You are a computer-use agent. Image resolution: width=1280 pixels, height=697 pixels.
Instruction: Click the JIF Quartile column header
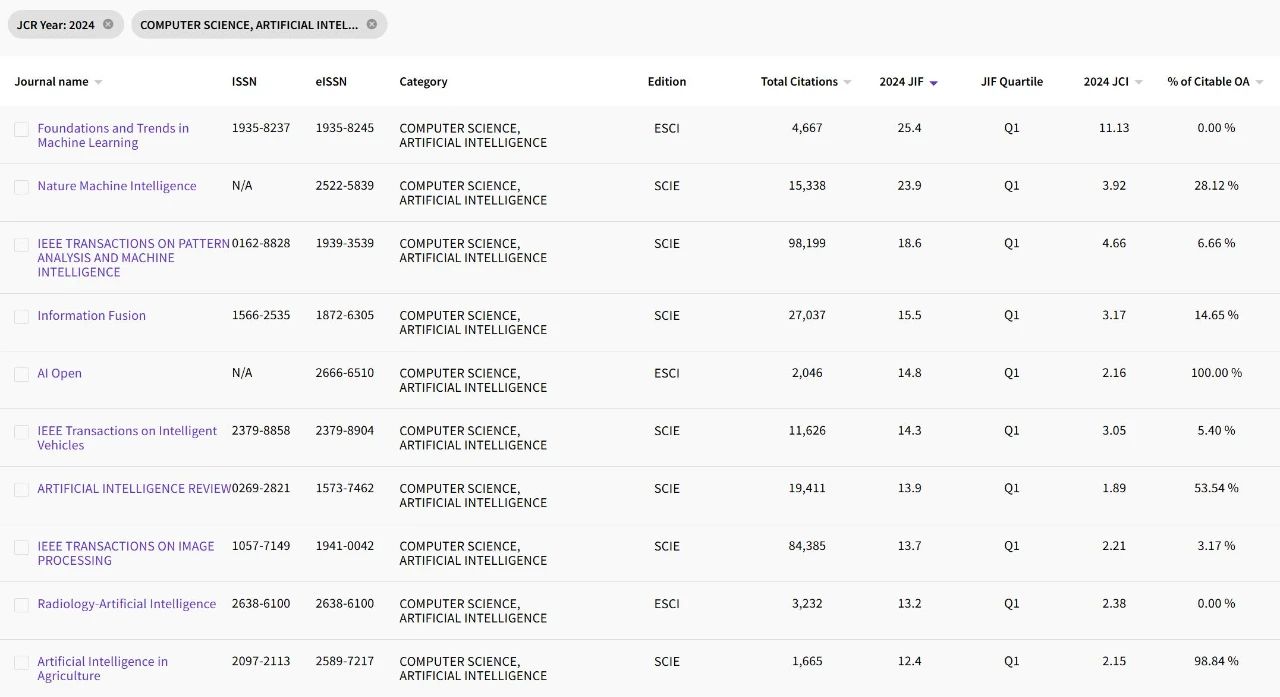1012,82
